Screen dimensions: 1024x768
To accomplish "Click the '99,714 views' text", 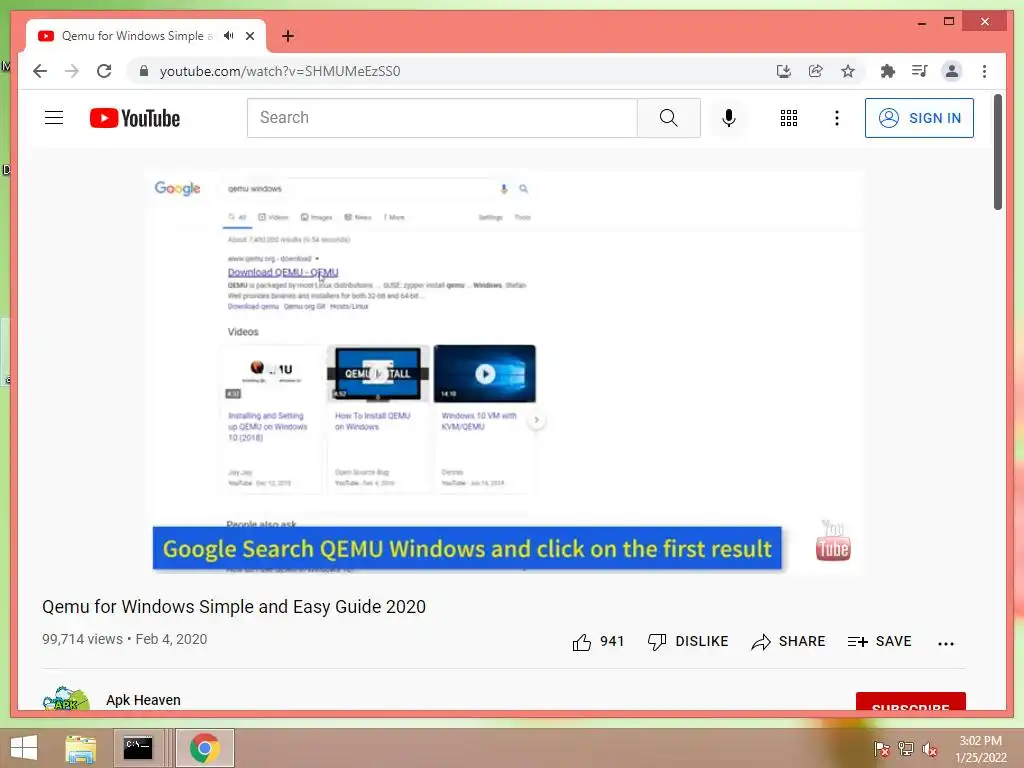I will click(x=82, y=639).
